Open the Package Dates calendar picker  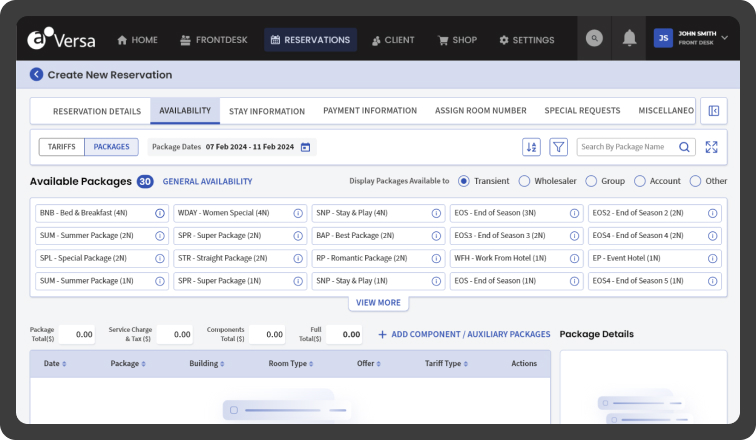(x=306, y=147)
